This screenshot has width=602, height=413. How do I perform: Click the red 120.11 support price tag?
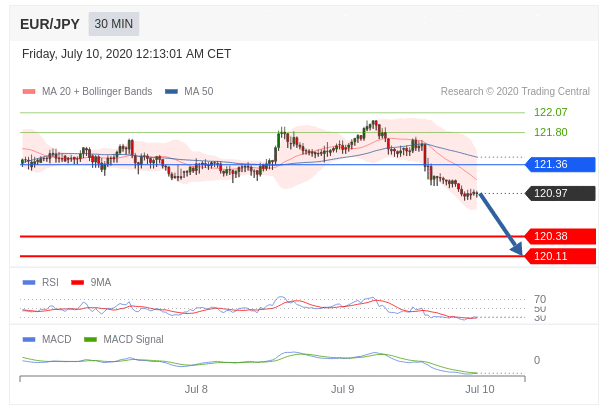point(560,256)
